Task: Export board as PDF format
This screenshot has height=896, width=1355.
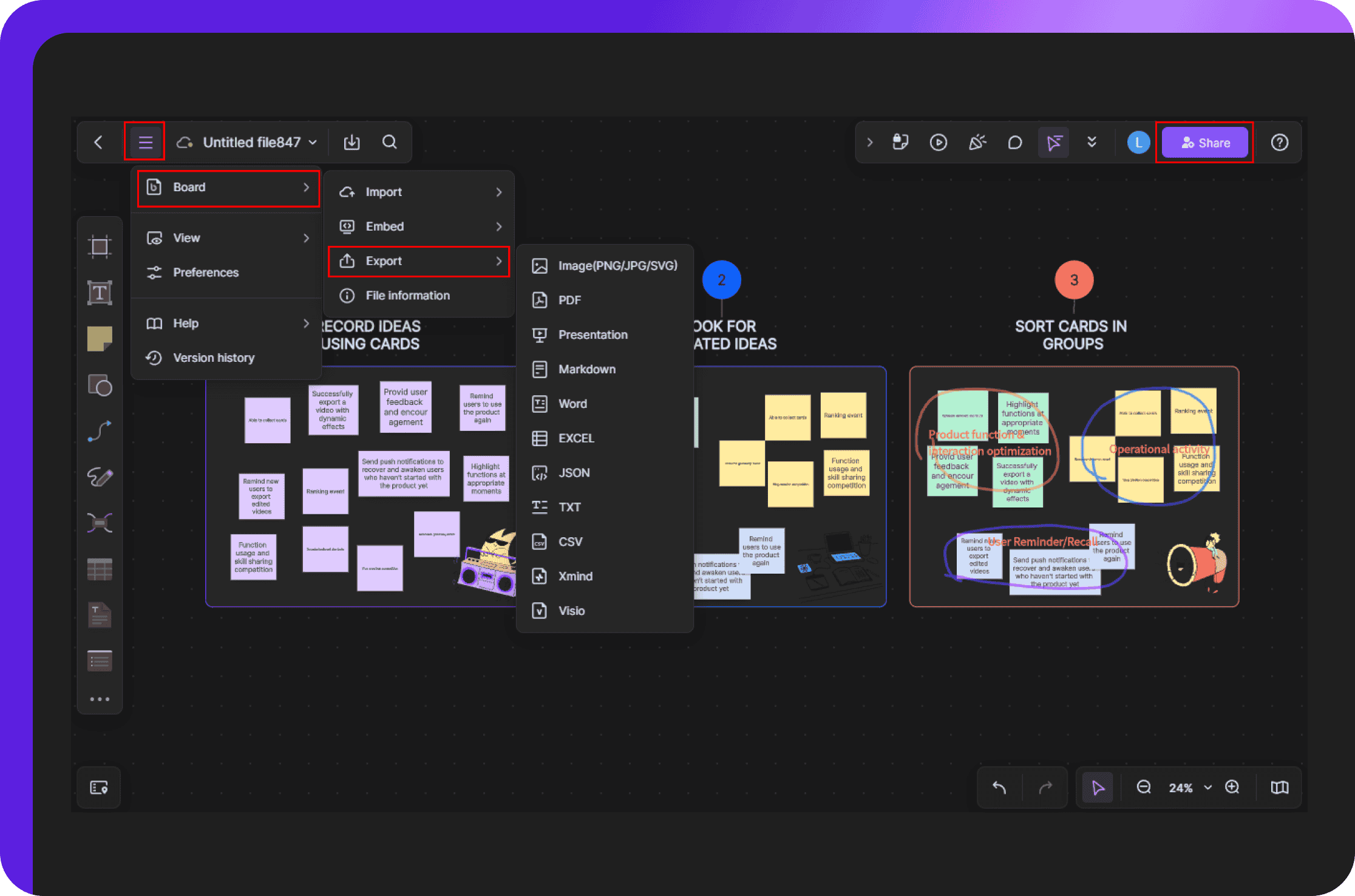Action: (569, 300)
